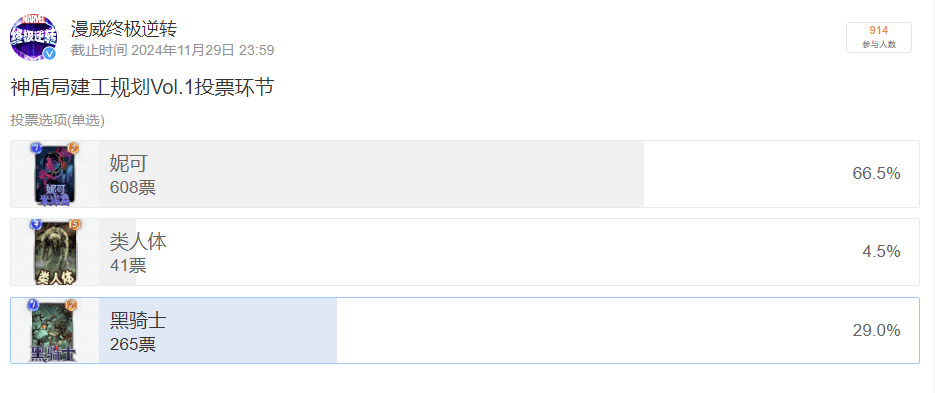935x393 pixels.
Task: Select the 类人体 poll option name
Action: (138, 241)
